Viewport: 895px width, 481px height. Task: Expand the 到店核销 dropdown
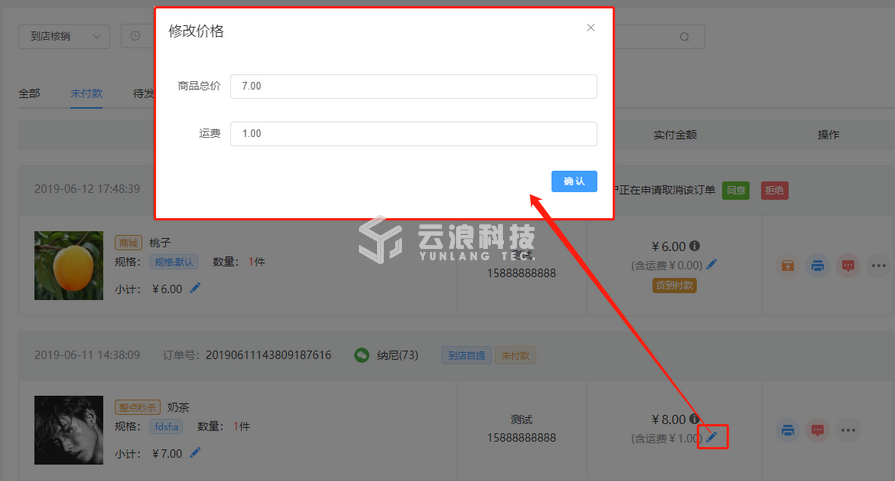[64, 37]
